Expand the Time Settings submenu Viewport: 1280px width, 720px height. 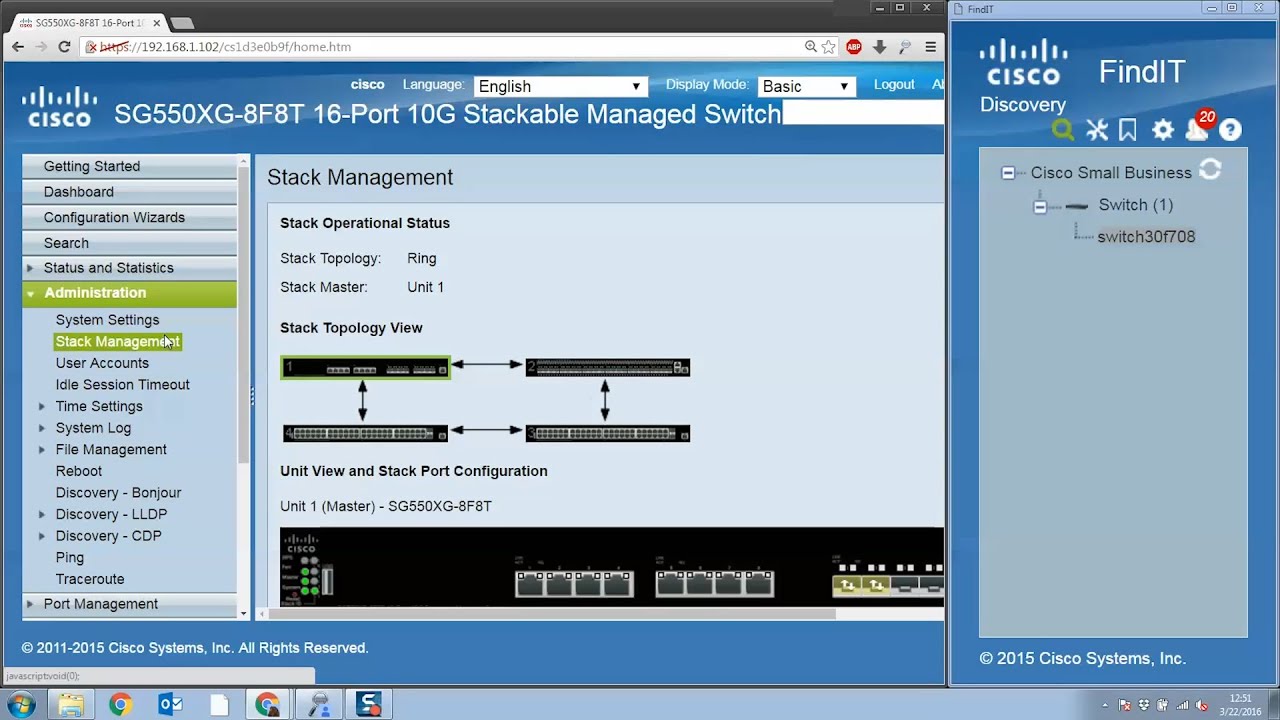42,406
